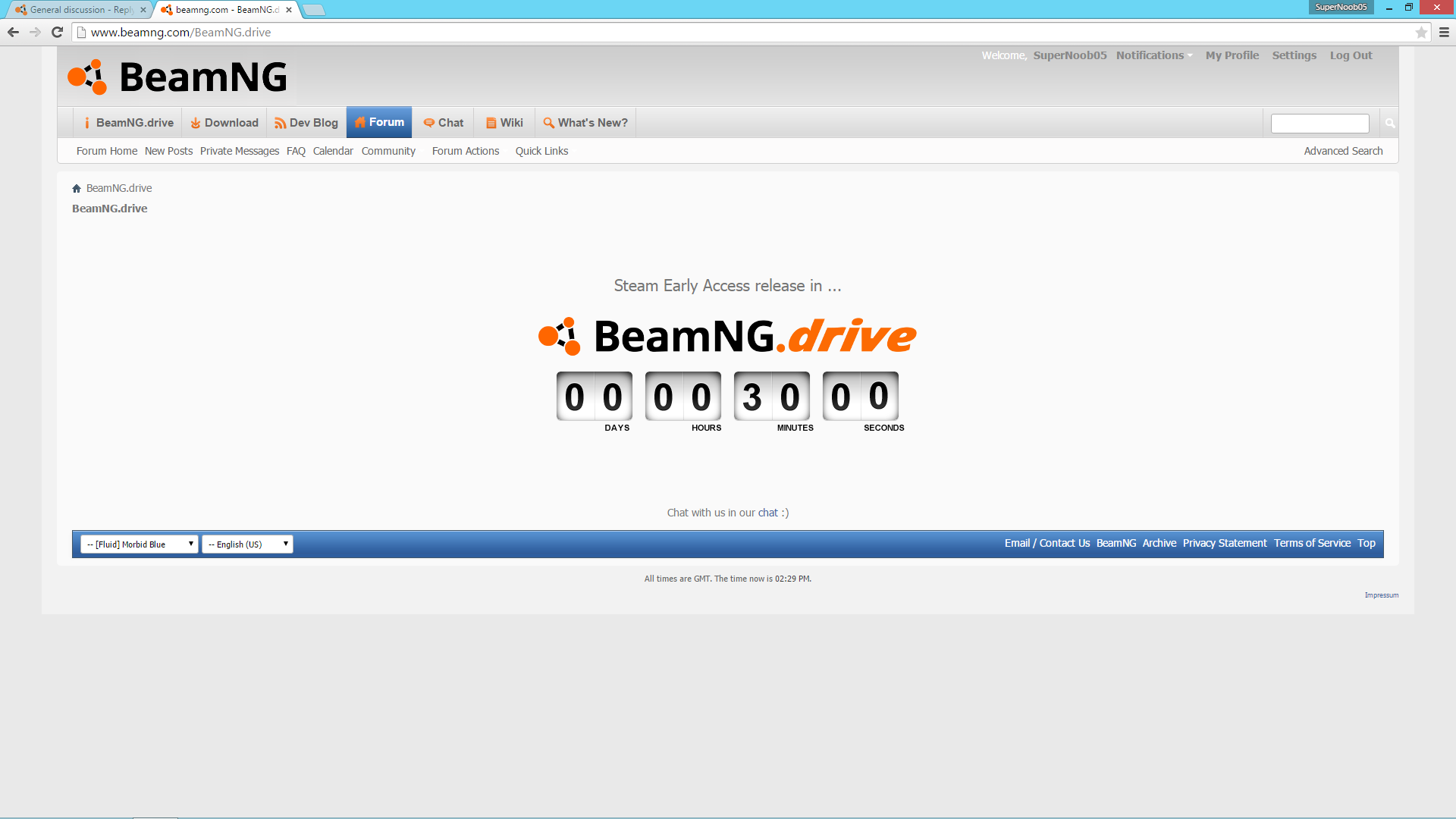
Task: Click the hours countdown digits
Action: [x=682, y=396]
